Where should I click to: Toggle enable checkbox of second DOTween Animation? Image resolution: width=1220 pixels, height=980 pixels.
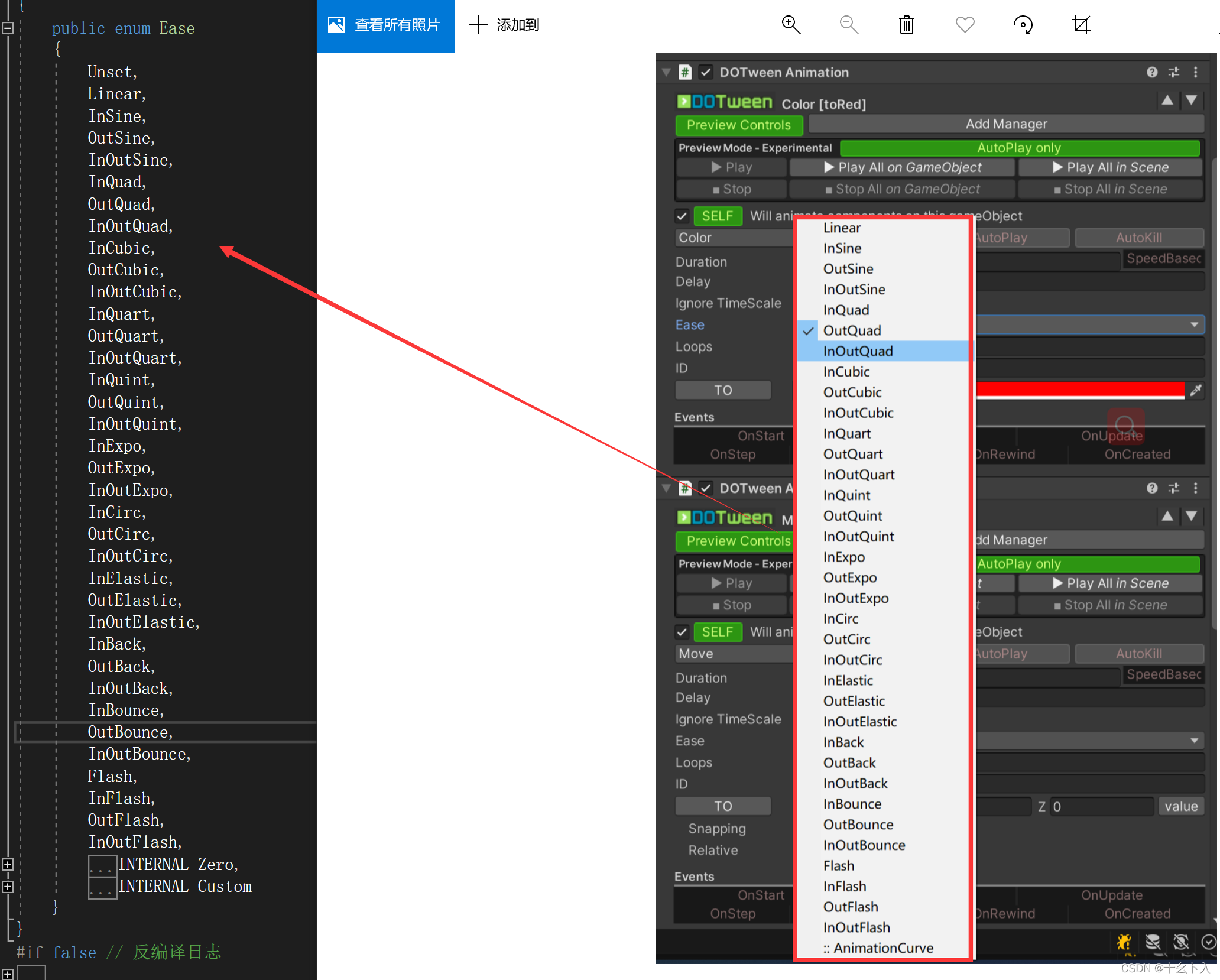click(x=706, y=488)
